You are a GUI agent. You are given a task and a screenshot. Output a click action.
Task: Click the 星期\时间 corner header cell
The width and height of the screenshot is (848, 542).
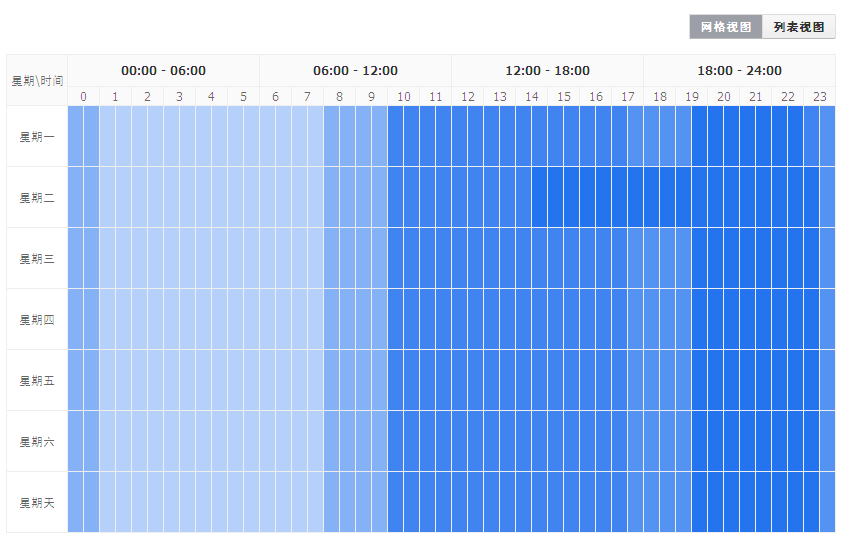pos(37,80)
